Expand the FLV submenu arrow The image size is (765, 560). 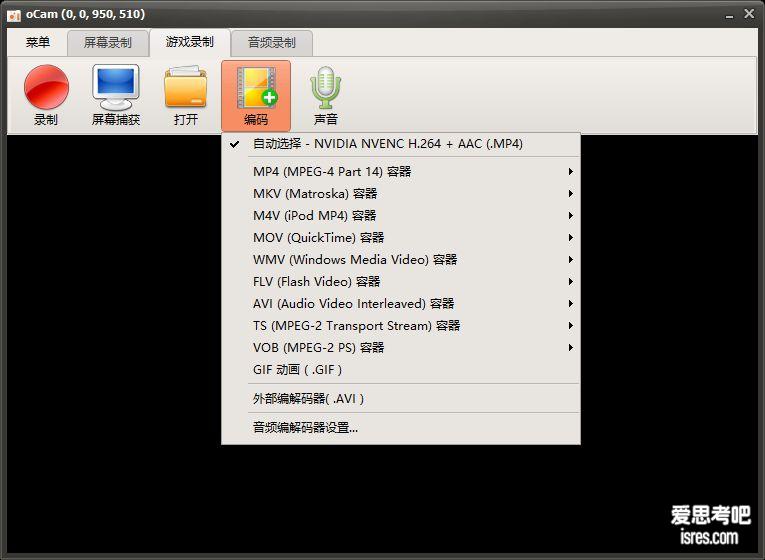pyautogui.click(x=570, y=281)
